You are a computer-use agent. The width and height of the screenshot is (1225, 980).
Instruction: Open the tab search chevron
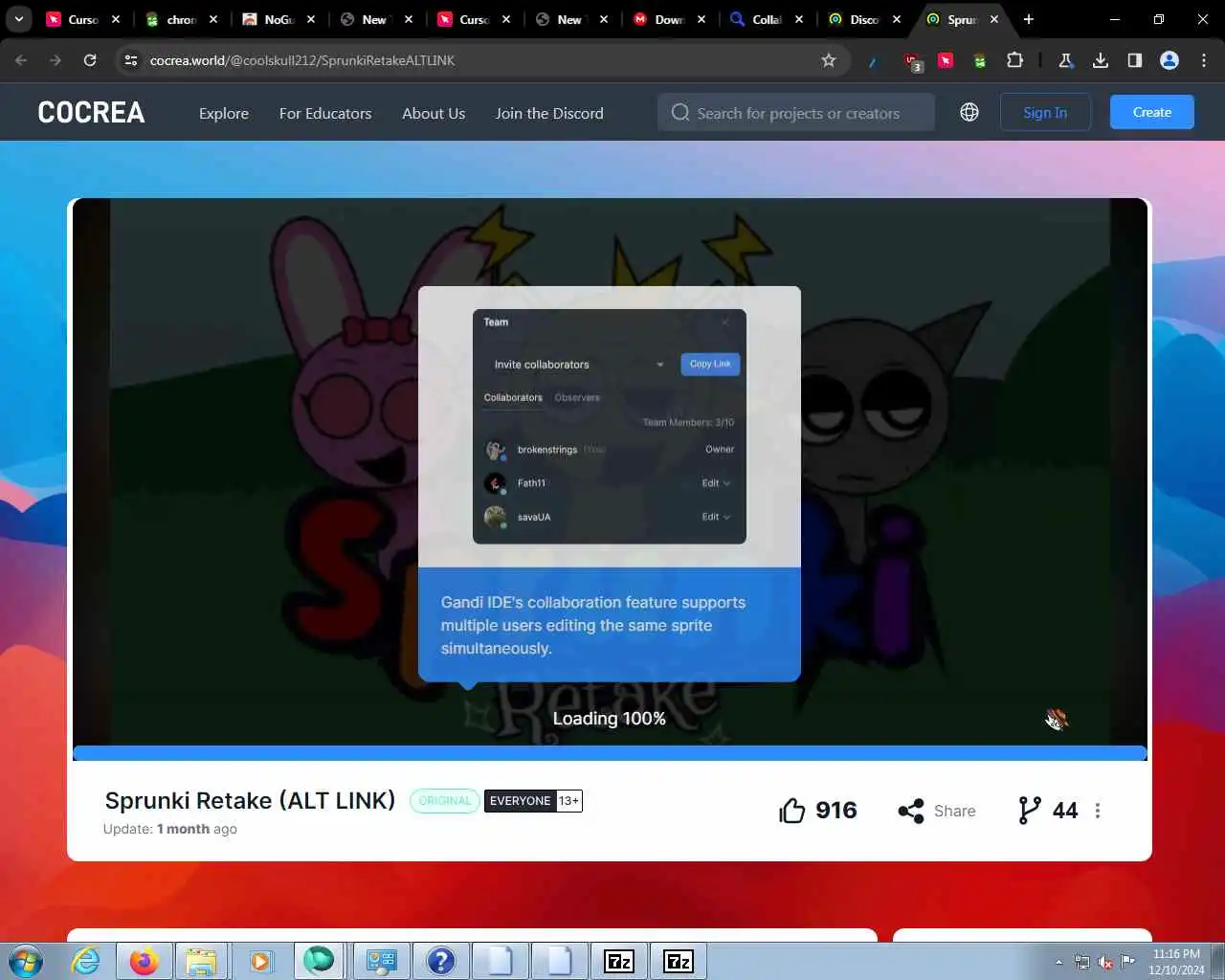[18, 19]
